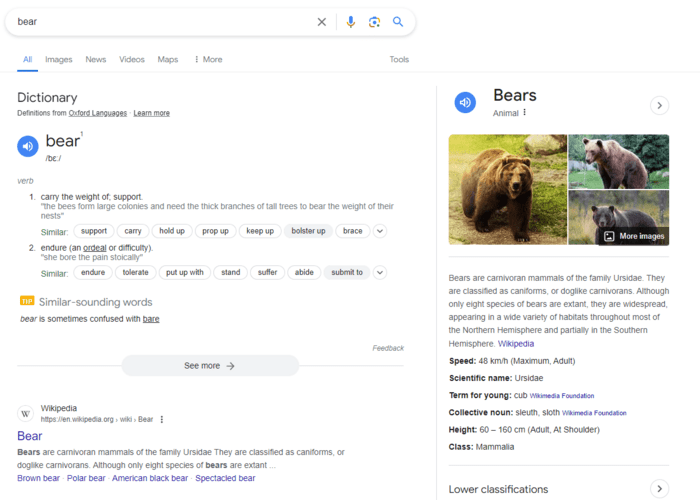
Task: Open Wikimedia Foundation link beside 'sleuth, sloth'
Action: pyautogui.click(x=594, y=413)
